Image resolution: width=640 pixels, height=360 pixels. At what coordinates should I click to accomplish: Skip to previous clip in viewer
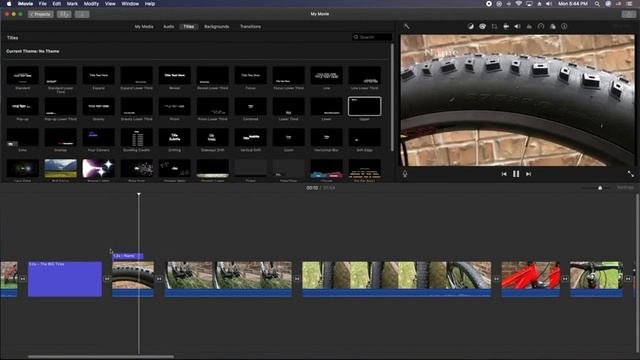tap(504, 174)
